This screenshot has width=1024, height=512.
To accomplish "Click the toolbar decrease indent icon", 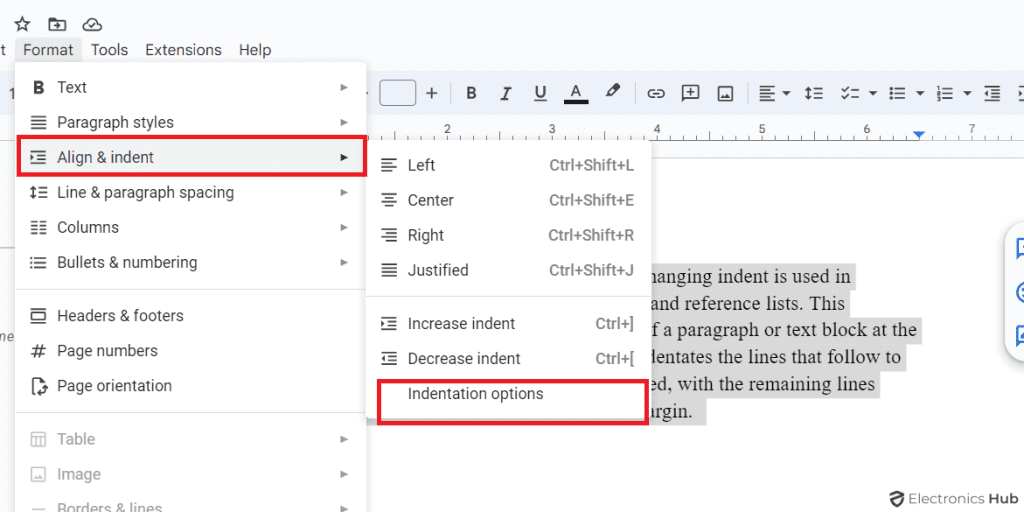I will [x=993, y=93].
